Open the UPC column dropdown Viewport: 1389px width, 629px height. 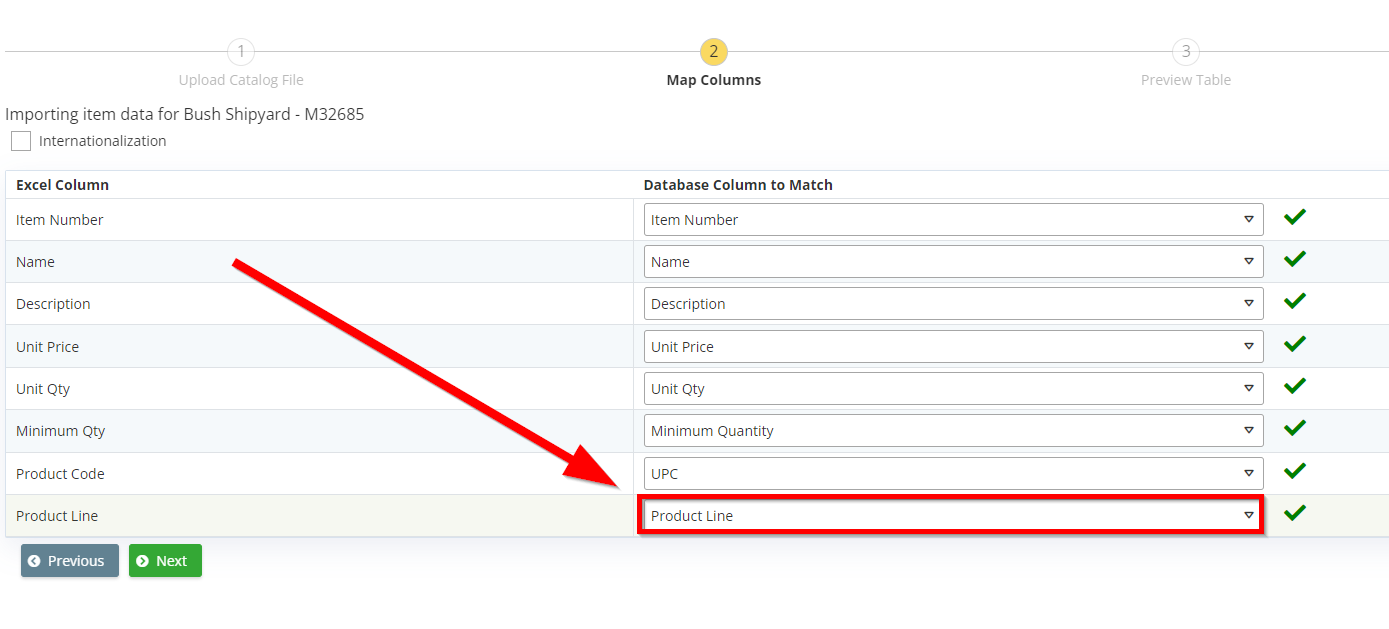tap(952, 474)
